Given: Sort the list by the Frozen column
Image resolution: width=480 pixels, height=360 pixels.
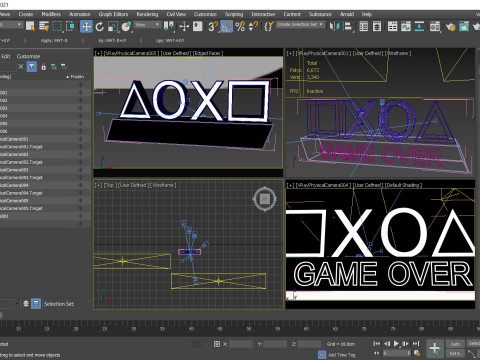Looking at the screenshot, I should coord(77,77).
